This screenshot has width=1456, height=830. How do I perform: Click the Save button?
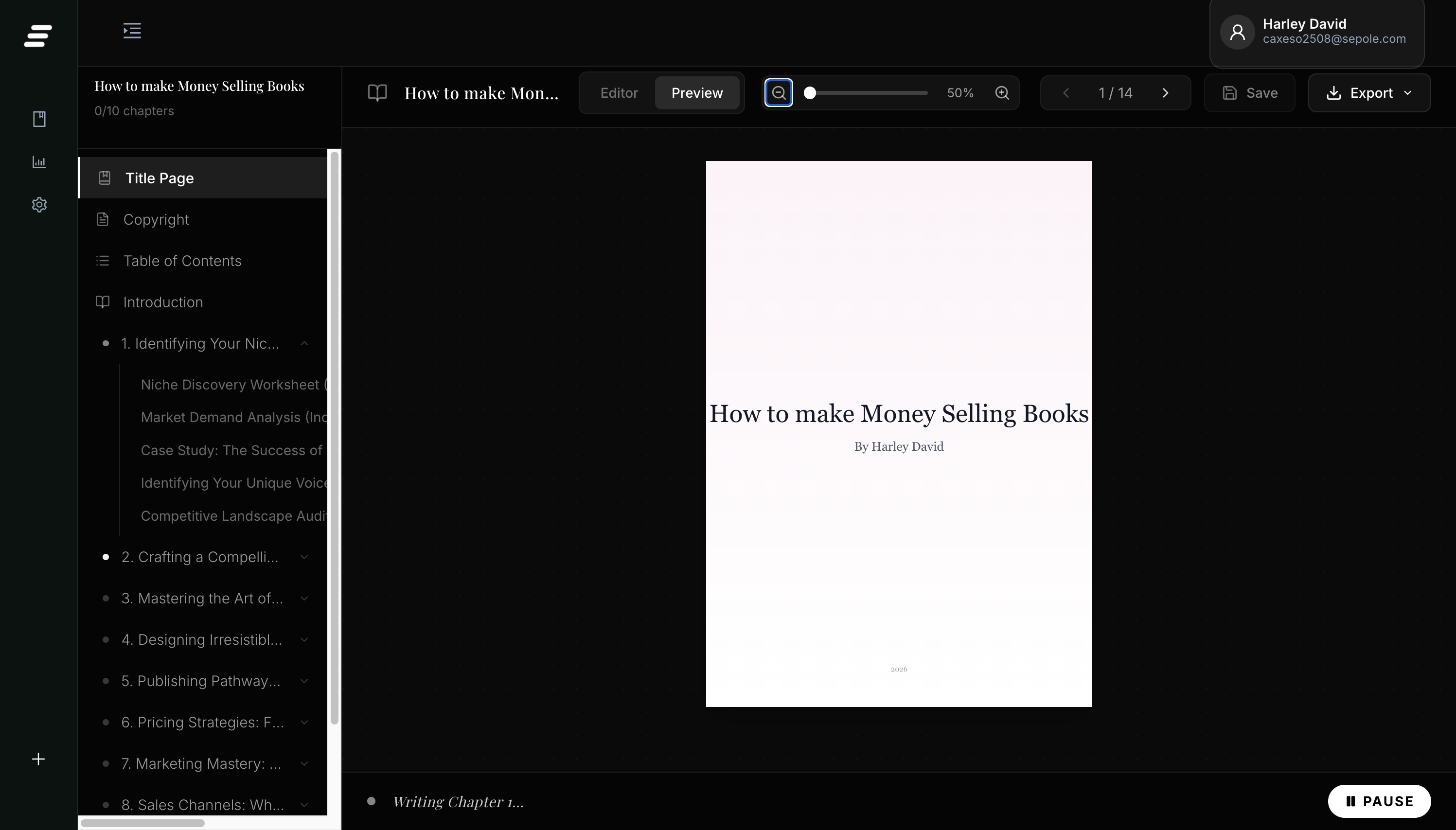point(1249,93)
